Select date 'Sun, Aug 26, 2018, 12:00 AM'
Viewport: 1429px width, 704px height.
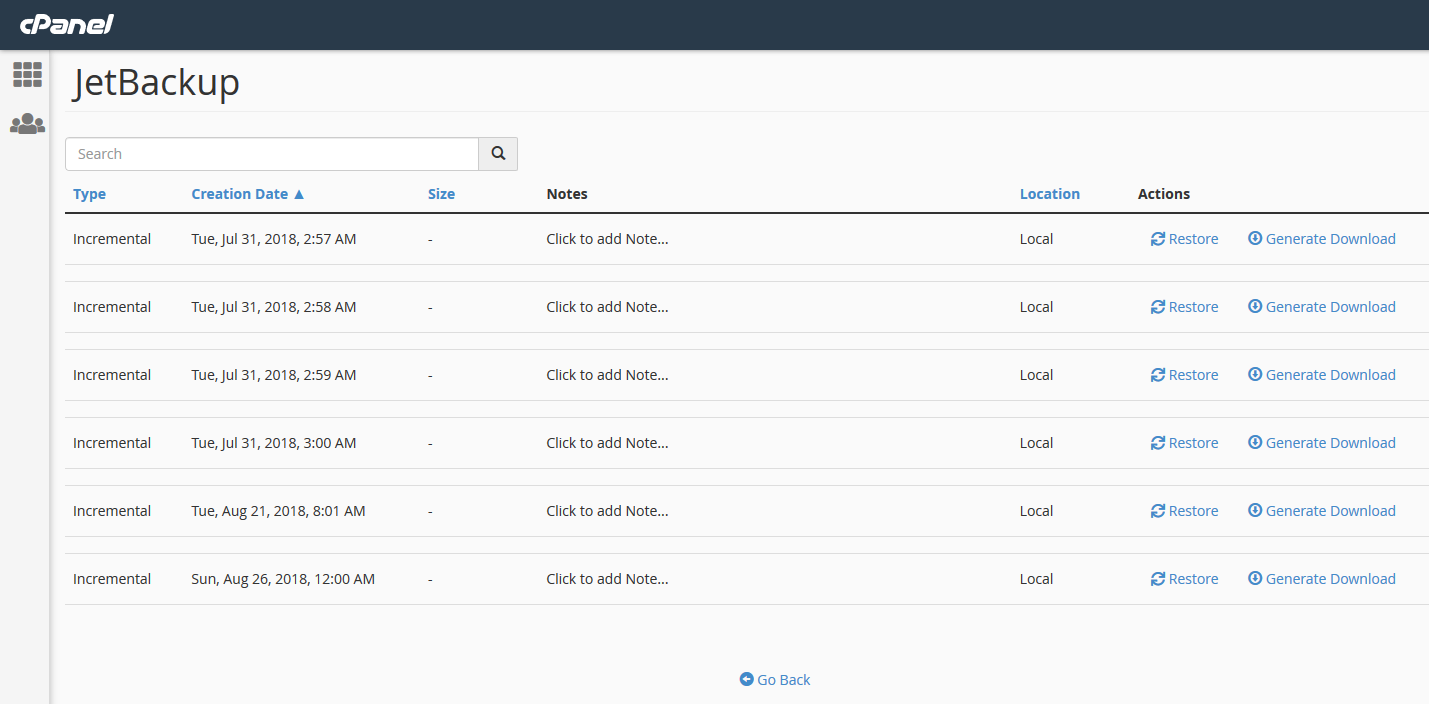pos(283,579)
